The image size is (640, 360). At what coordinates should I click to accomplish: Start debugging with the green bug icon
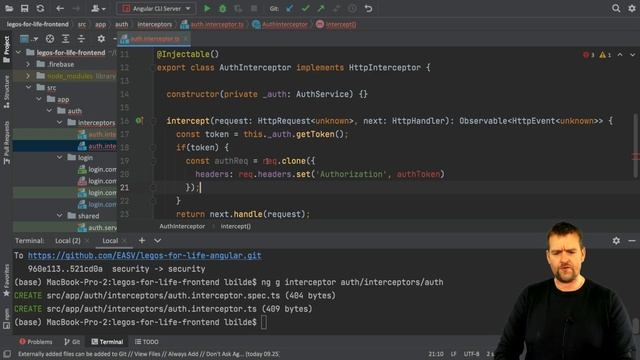click(222, 8)
